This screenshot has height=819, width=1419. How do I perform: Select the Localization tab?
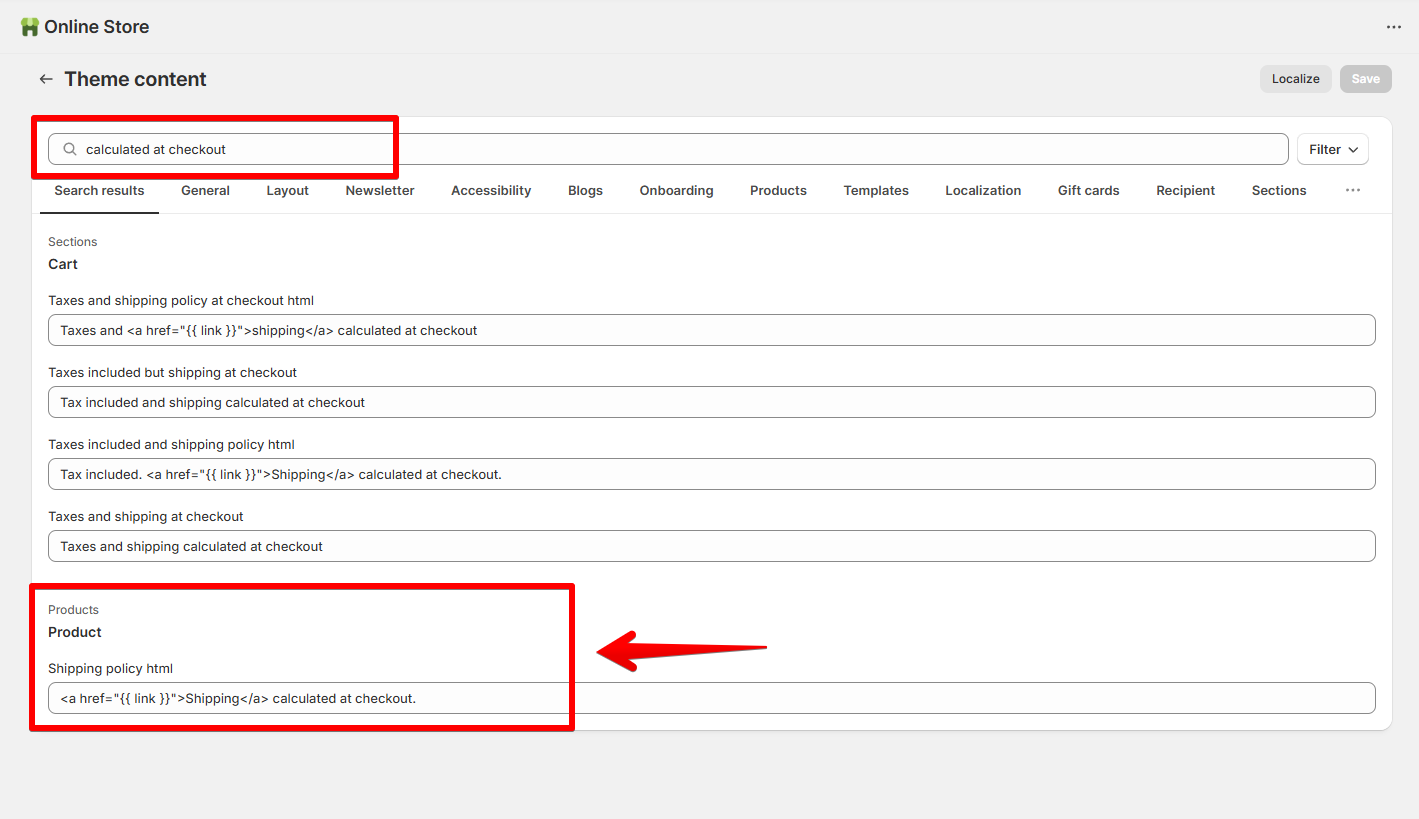point(983,190)
